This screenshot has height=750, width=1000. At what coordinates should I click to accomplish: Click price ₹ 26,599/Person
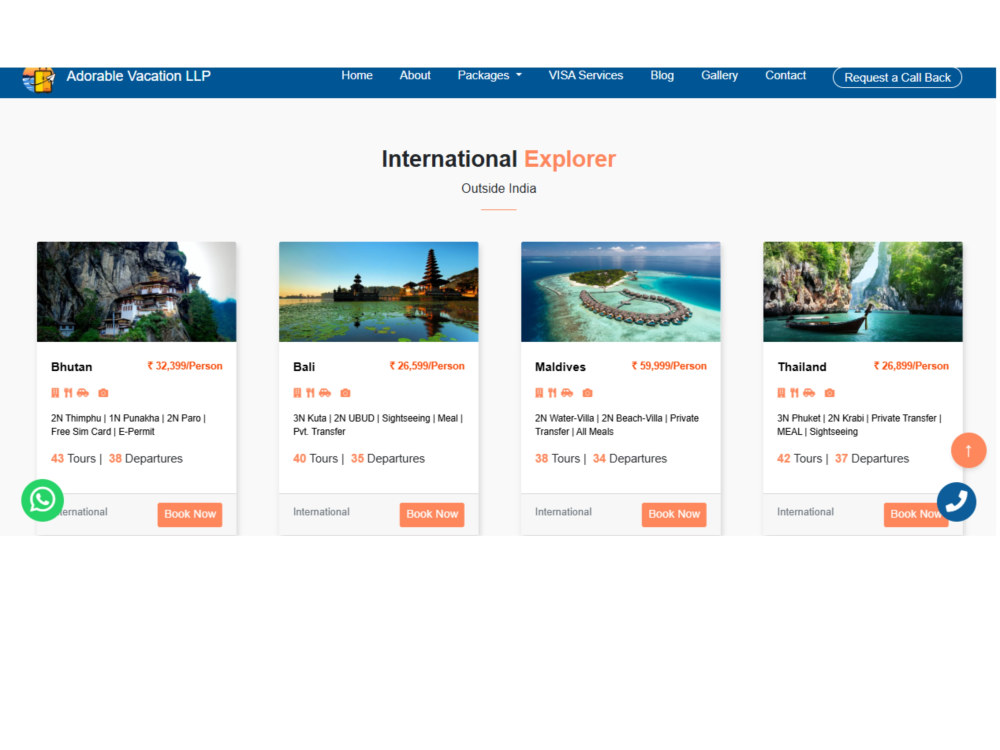click(x=427, y=366)
